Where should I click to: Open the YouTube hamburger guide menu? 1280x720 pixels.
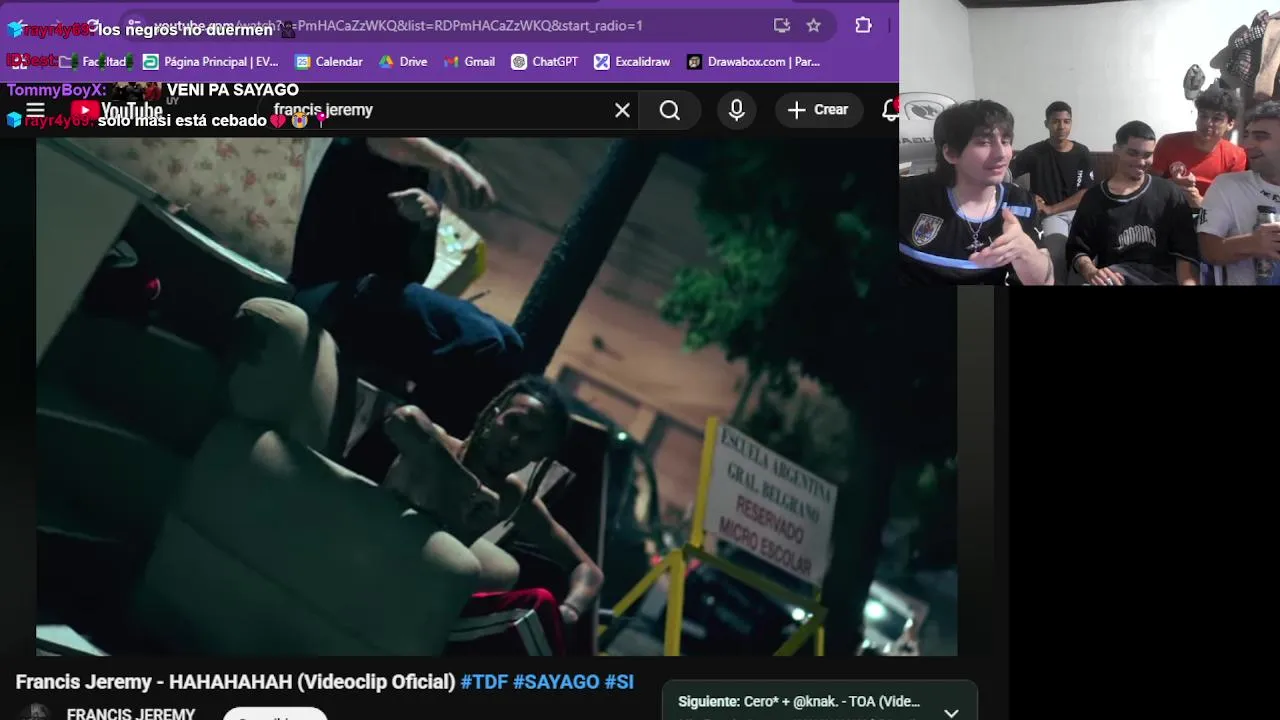[x=35, y=110]
